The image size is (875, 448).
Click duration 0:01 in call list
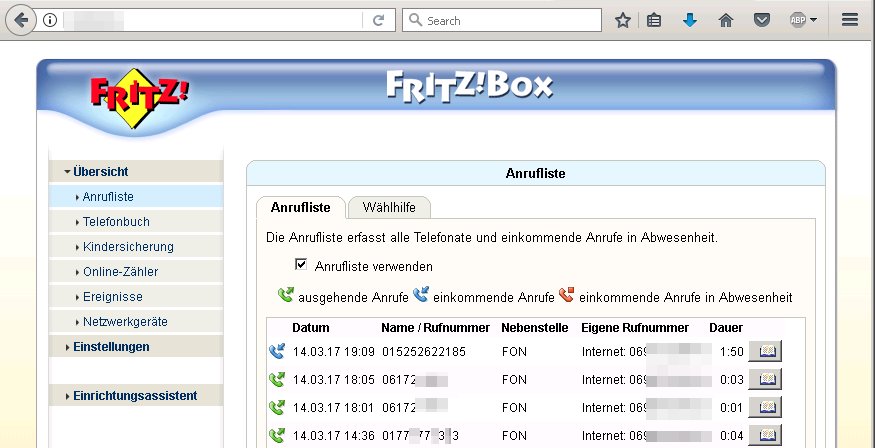[x=732, y=408]
